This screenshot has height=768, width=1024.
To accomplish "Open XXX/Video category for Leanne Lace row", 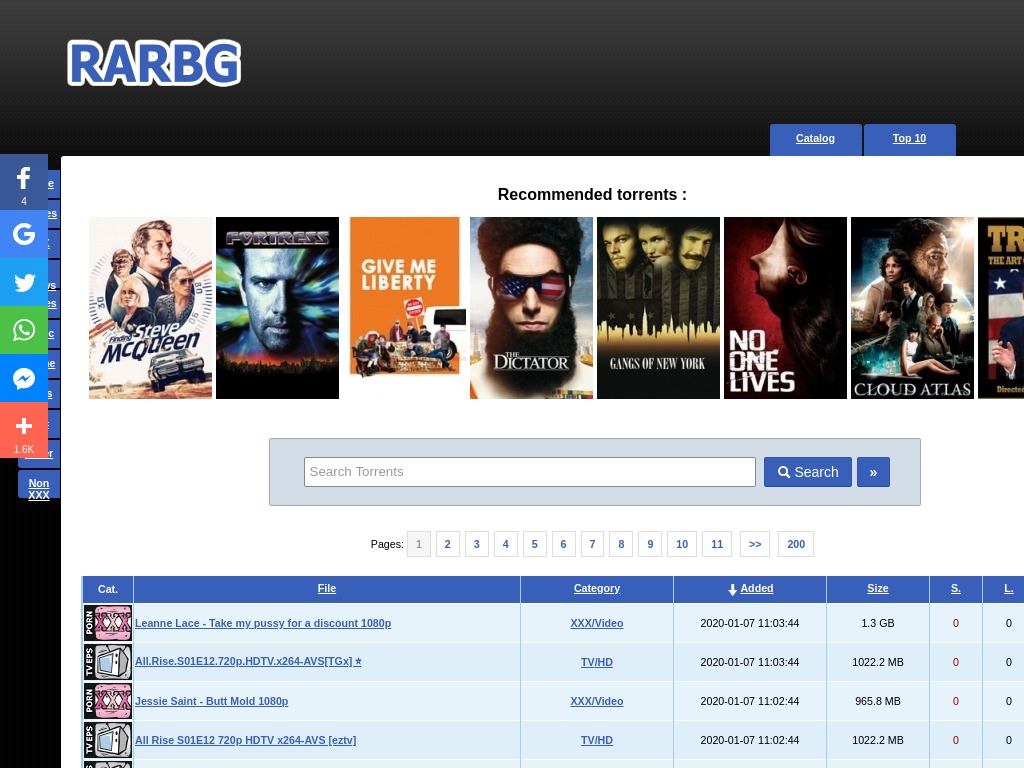I will [x=597, y=623].
